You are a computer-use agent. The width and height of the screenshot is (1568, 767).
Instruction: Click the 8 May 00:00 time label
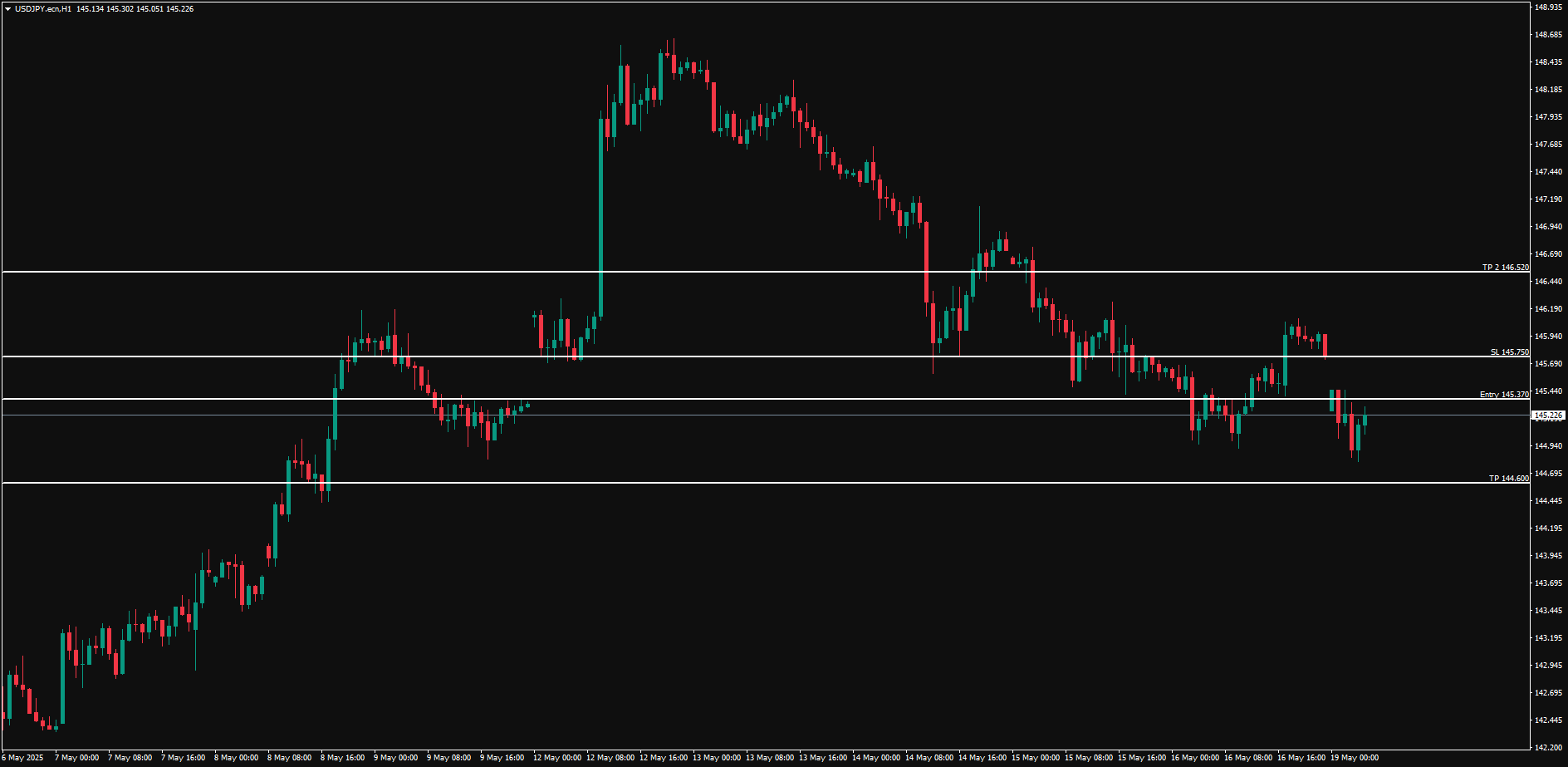[236, 758]
